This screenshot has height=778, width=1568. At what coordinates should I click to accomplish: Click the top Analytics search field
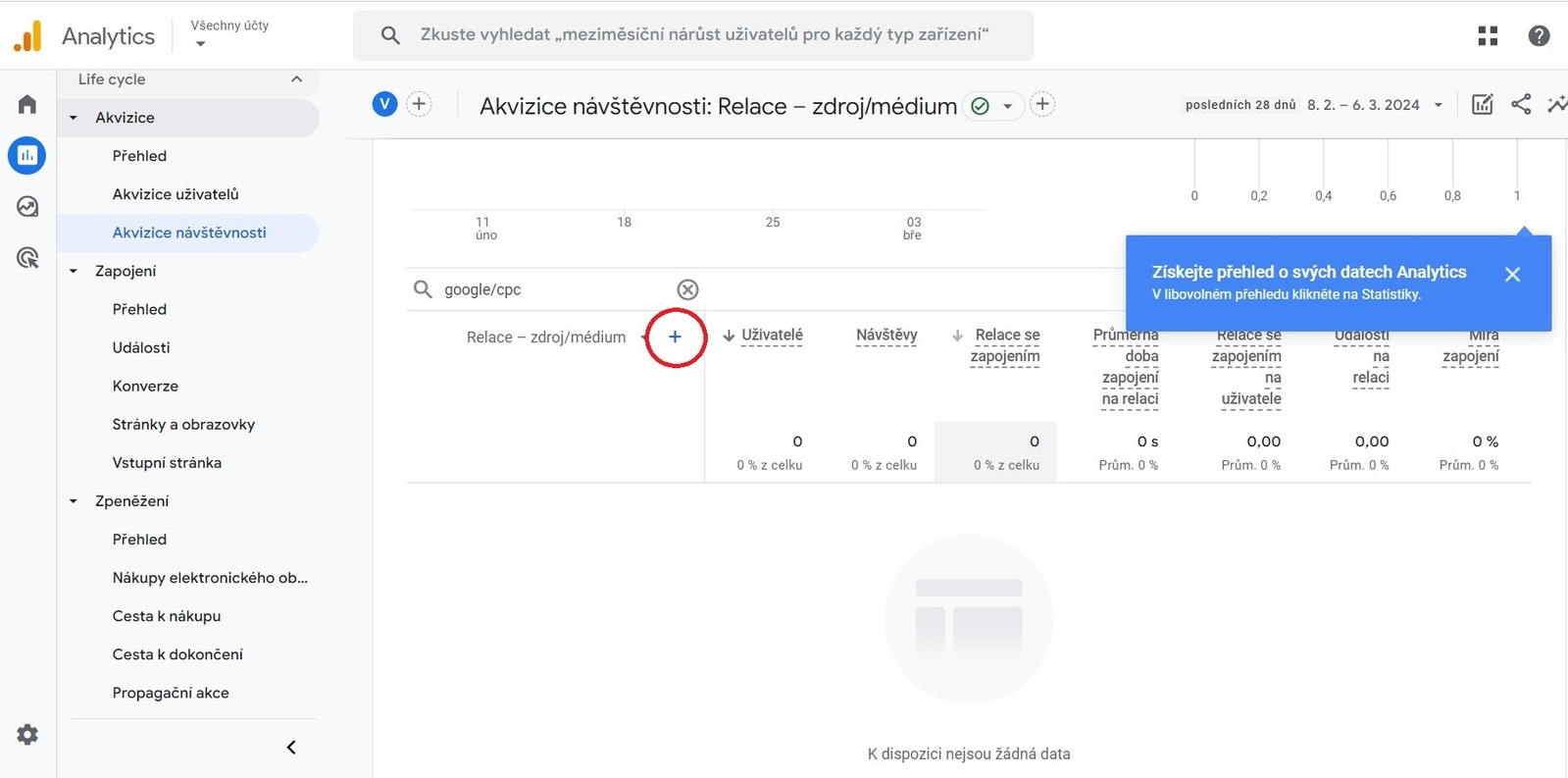point(703,35)
